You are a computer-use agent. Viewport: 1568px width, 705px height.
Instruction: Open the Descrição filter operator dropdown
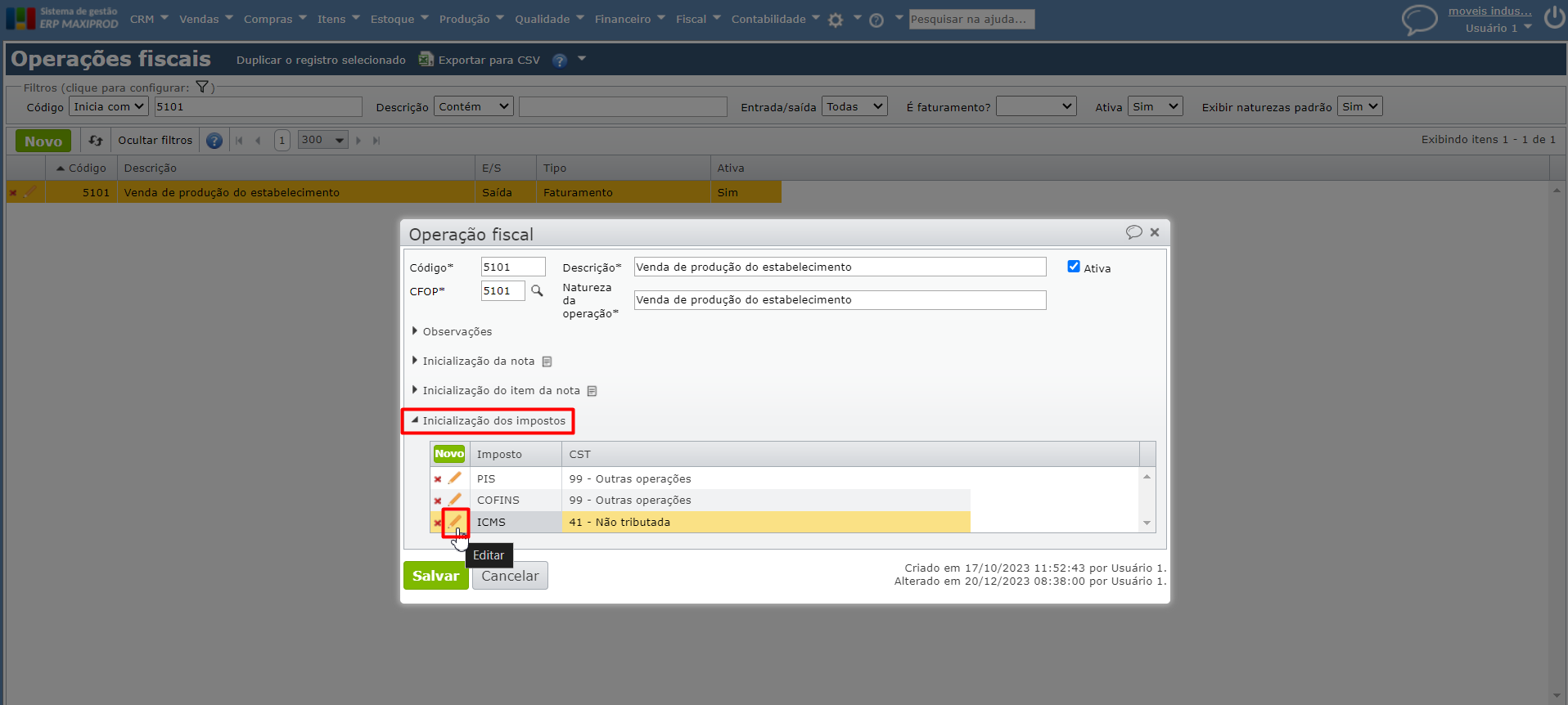click(x=474, y=106)
